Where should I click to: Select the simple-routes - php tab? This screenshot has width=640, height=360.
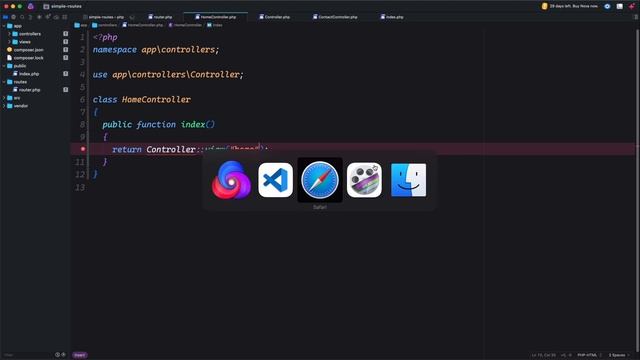(106, 17)
